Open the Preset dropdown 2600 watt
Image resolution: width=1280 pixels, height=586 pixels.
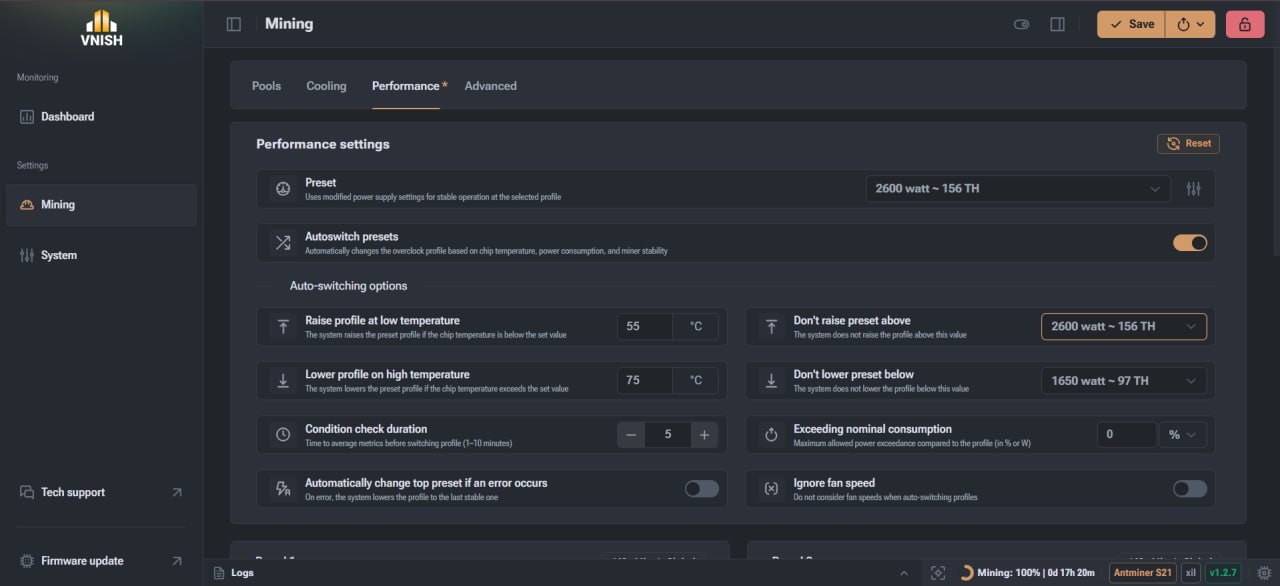point(1017,189)
